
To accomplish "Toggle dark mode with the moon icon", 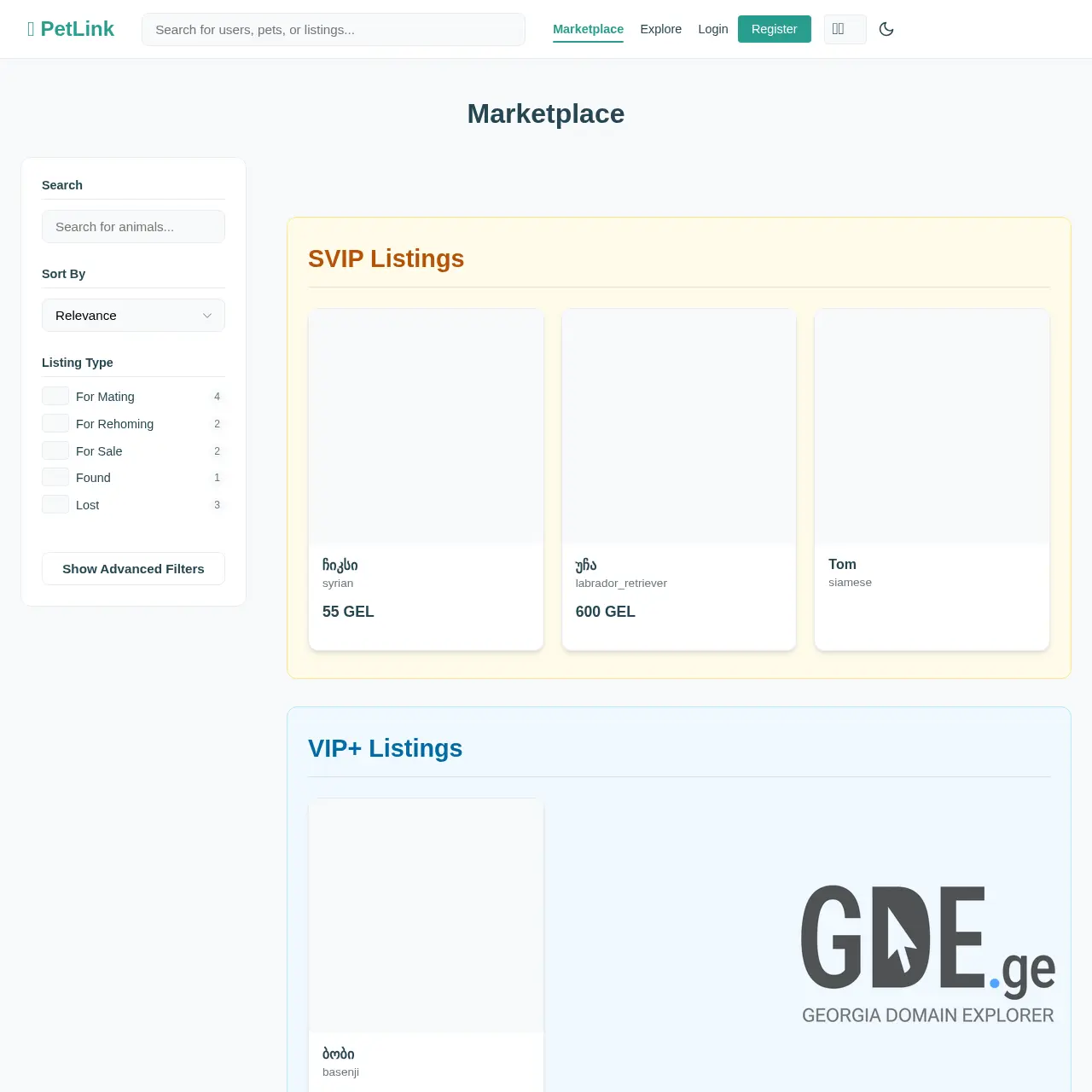I will (886, 29).
